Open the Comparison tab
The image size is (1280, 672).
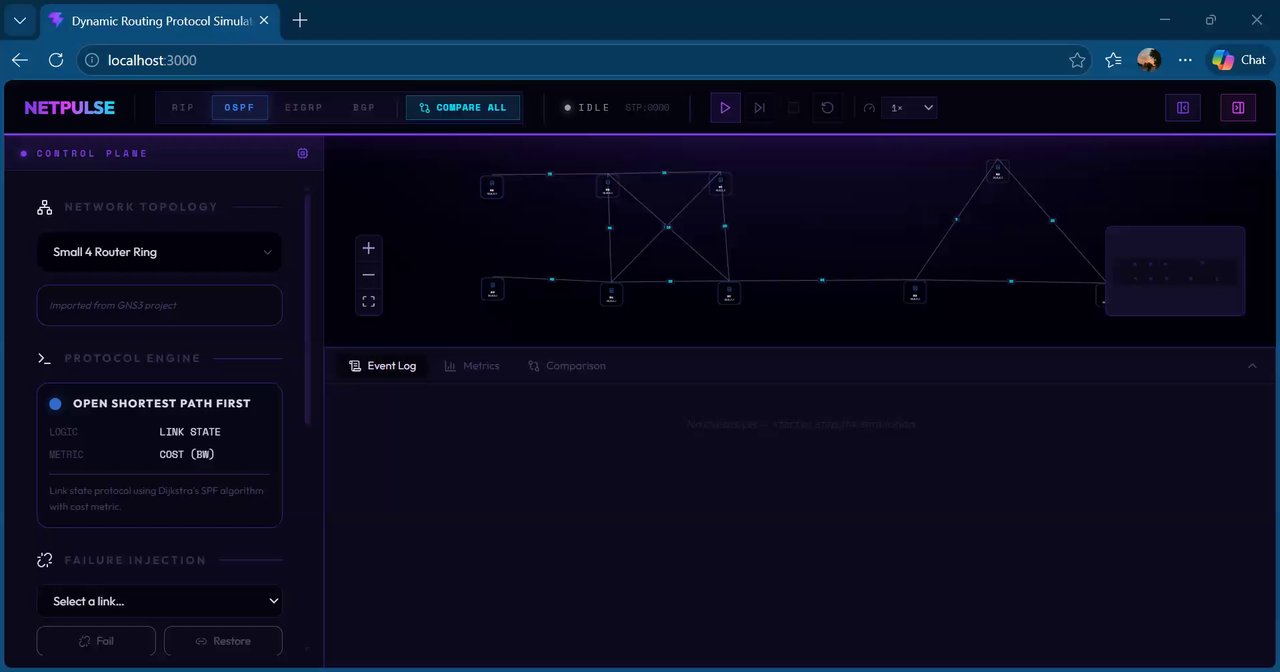[x=567, y=366]
